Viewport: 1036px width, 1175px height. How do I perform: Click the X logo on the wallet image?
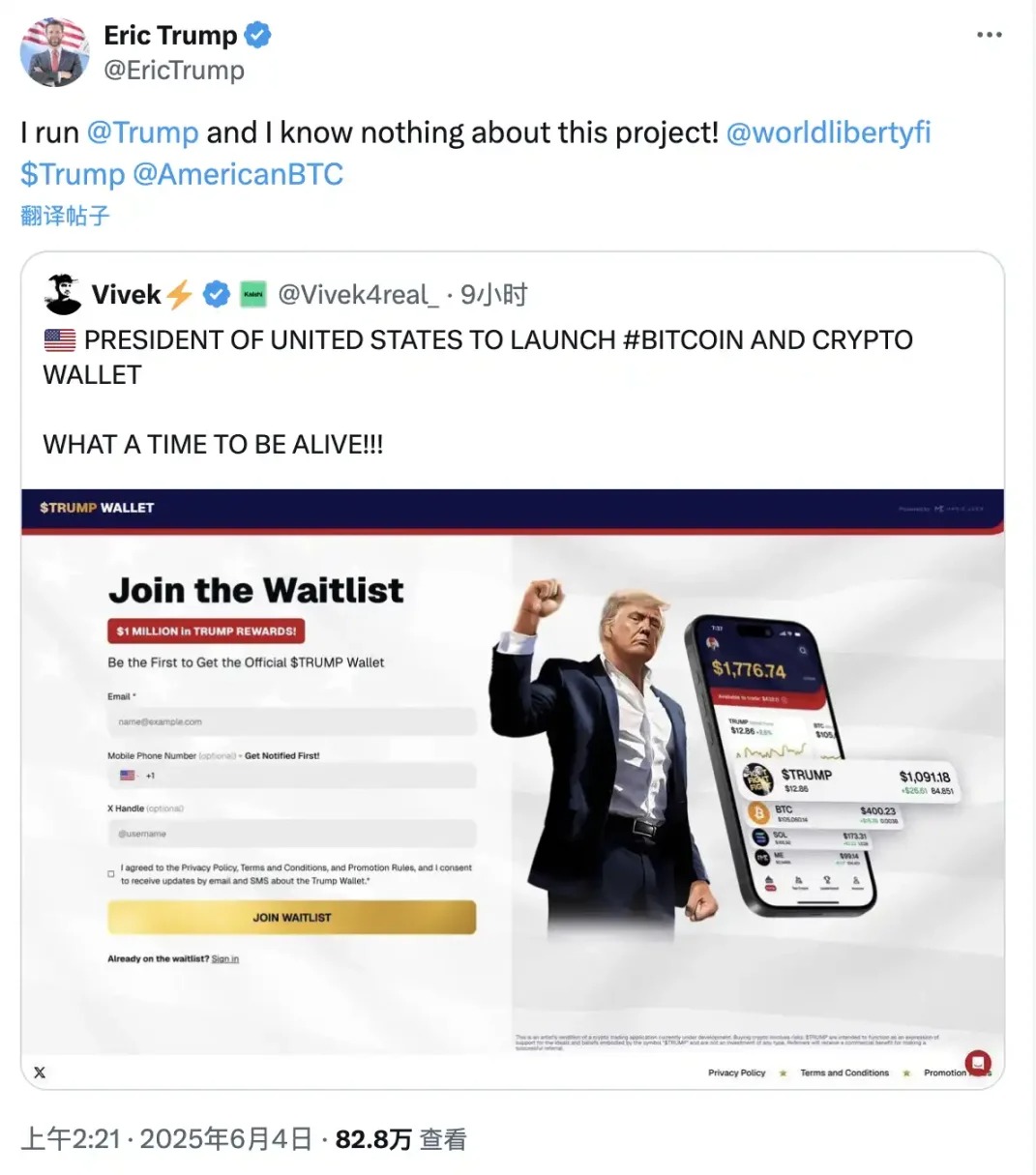tap(40, 1072)
